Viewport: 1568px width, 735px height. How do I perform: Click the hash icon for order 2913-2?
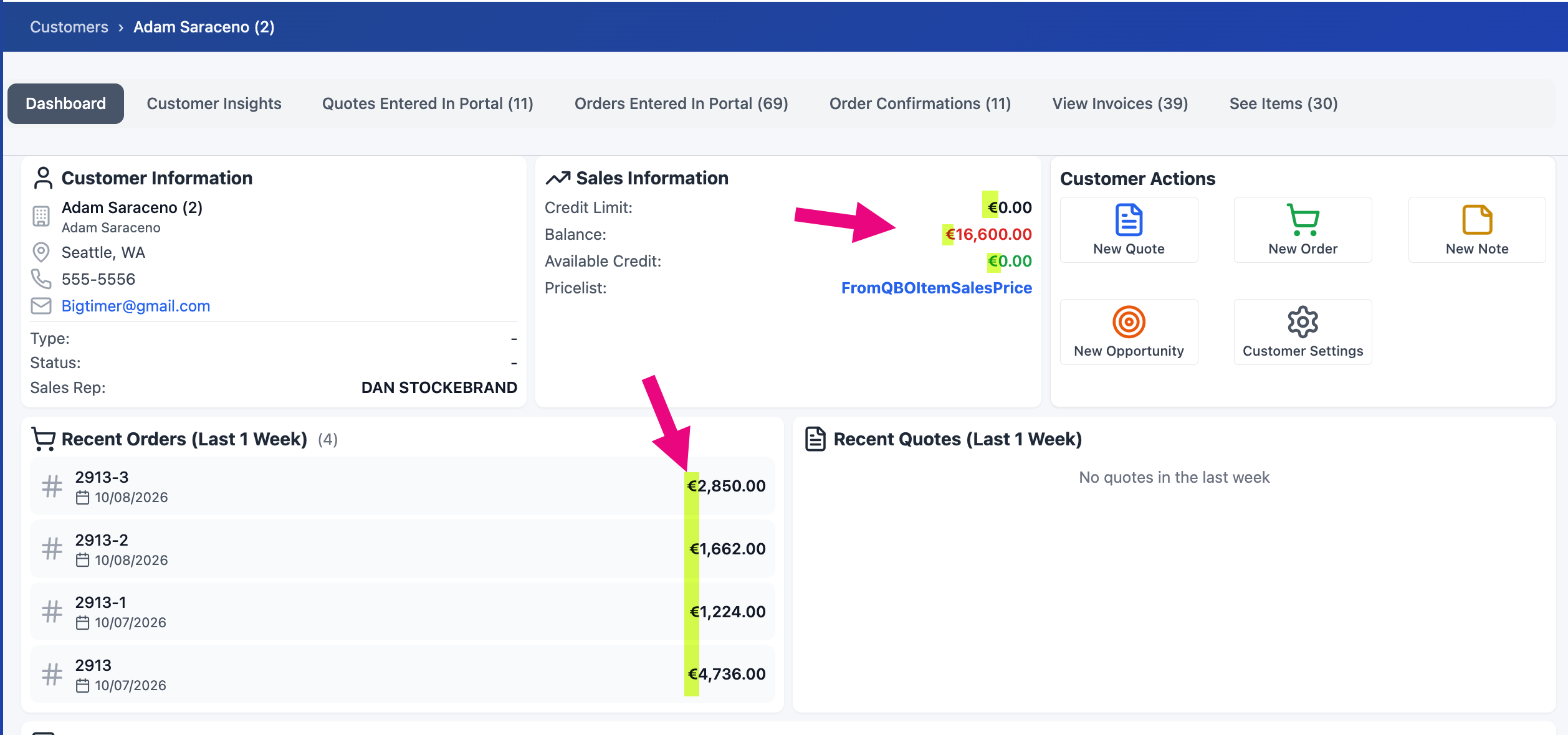(x=52, y=549)
